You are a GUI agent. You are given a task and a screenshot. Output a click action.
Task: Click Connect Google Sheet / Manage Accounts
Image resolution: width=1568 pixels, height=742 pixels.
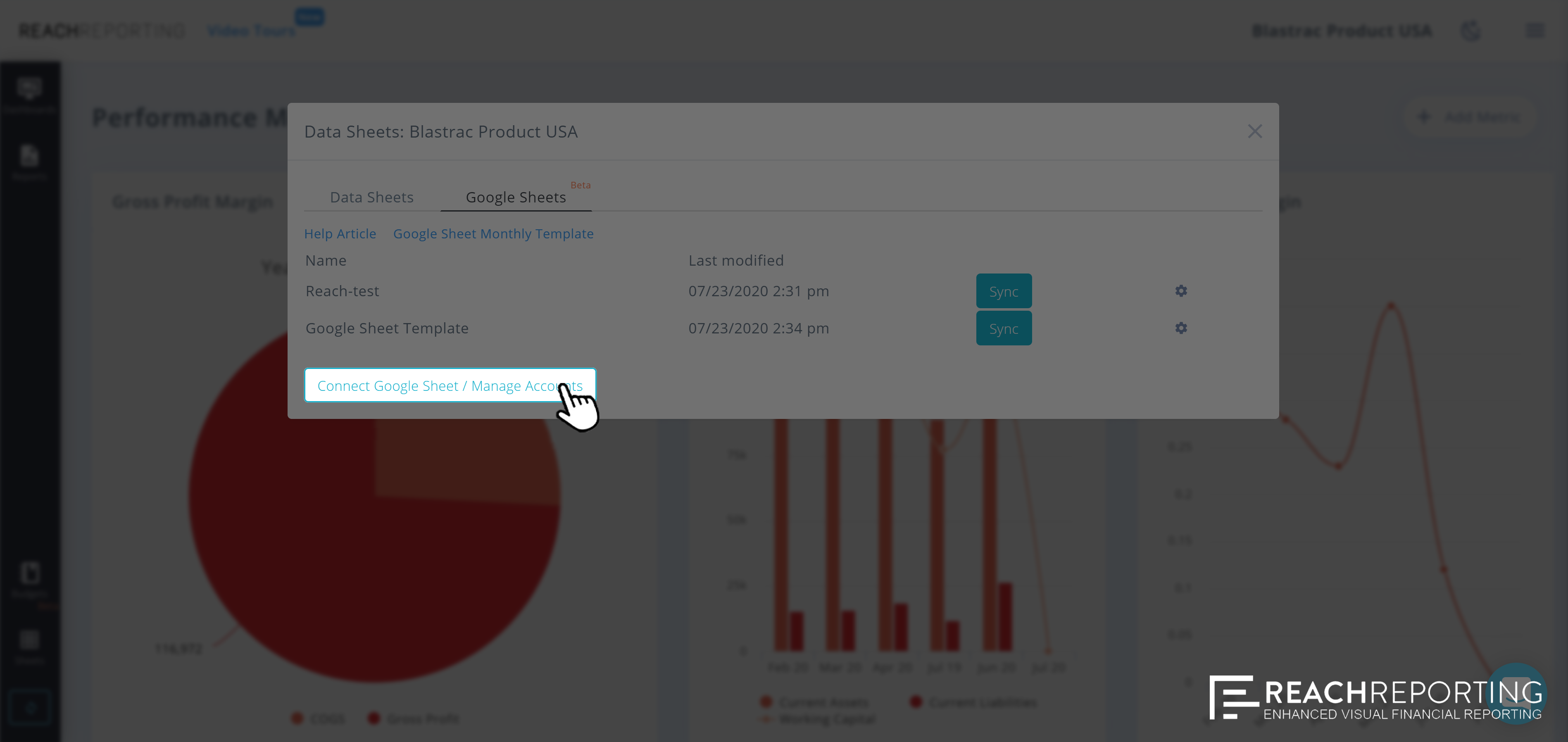[449, 385]
